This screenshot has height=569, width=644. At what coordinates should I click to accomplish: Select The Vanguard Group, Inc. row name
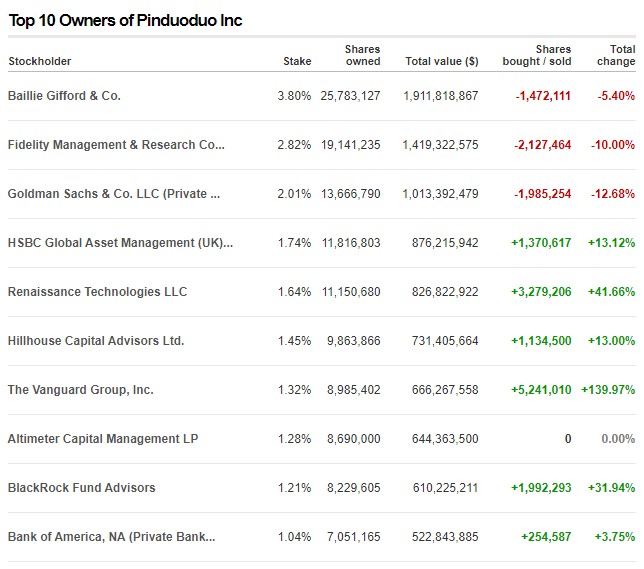point(81,389)
